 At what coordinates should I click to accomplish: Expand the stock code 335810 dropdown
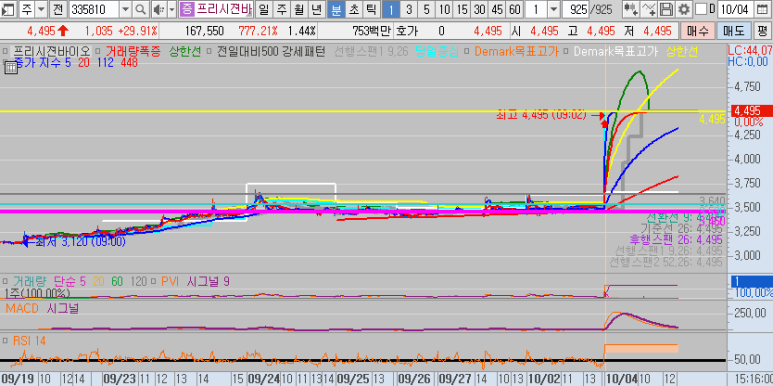[x=125, y=9]
